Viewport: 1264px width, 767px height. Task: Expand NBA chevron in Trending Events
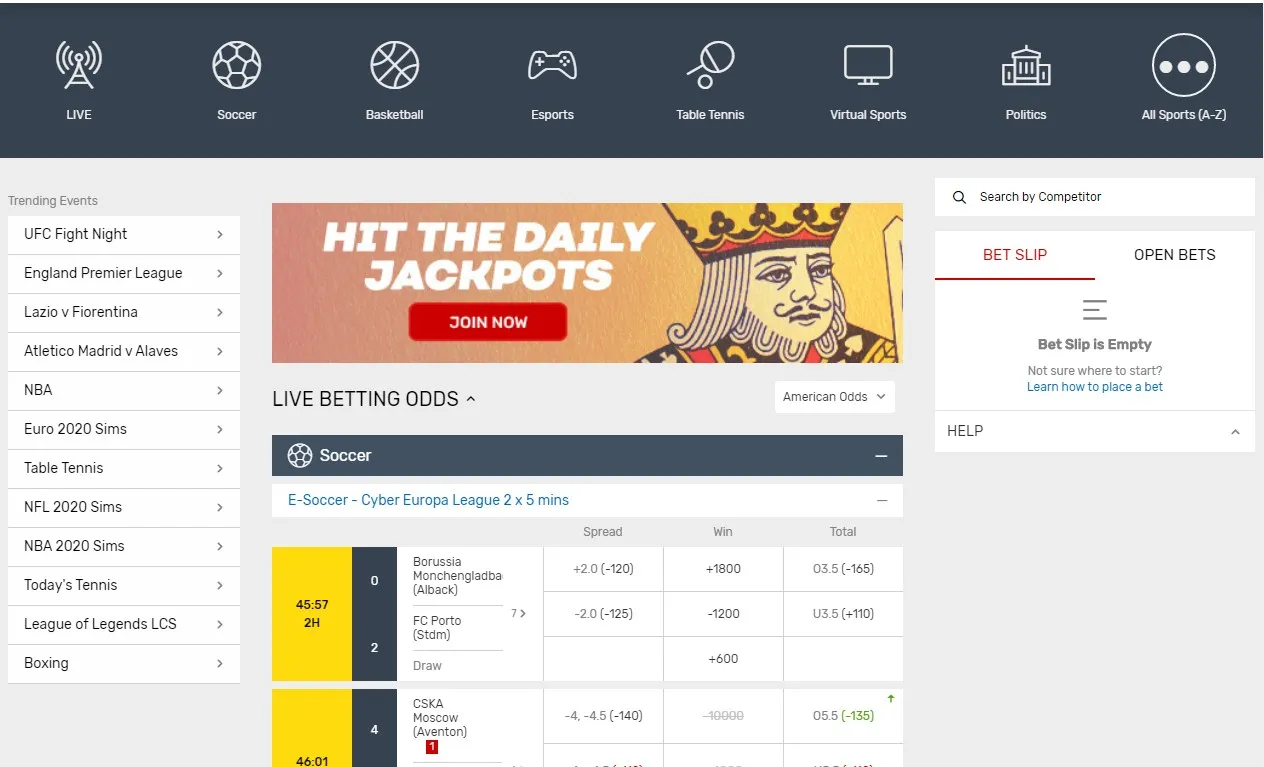[219, 390]
